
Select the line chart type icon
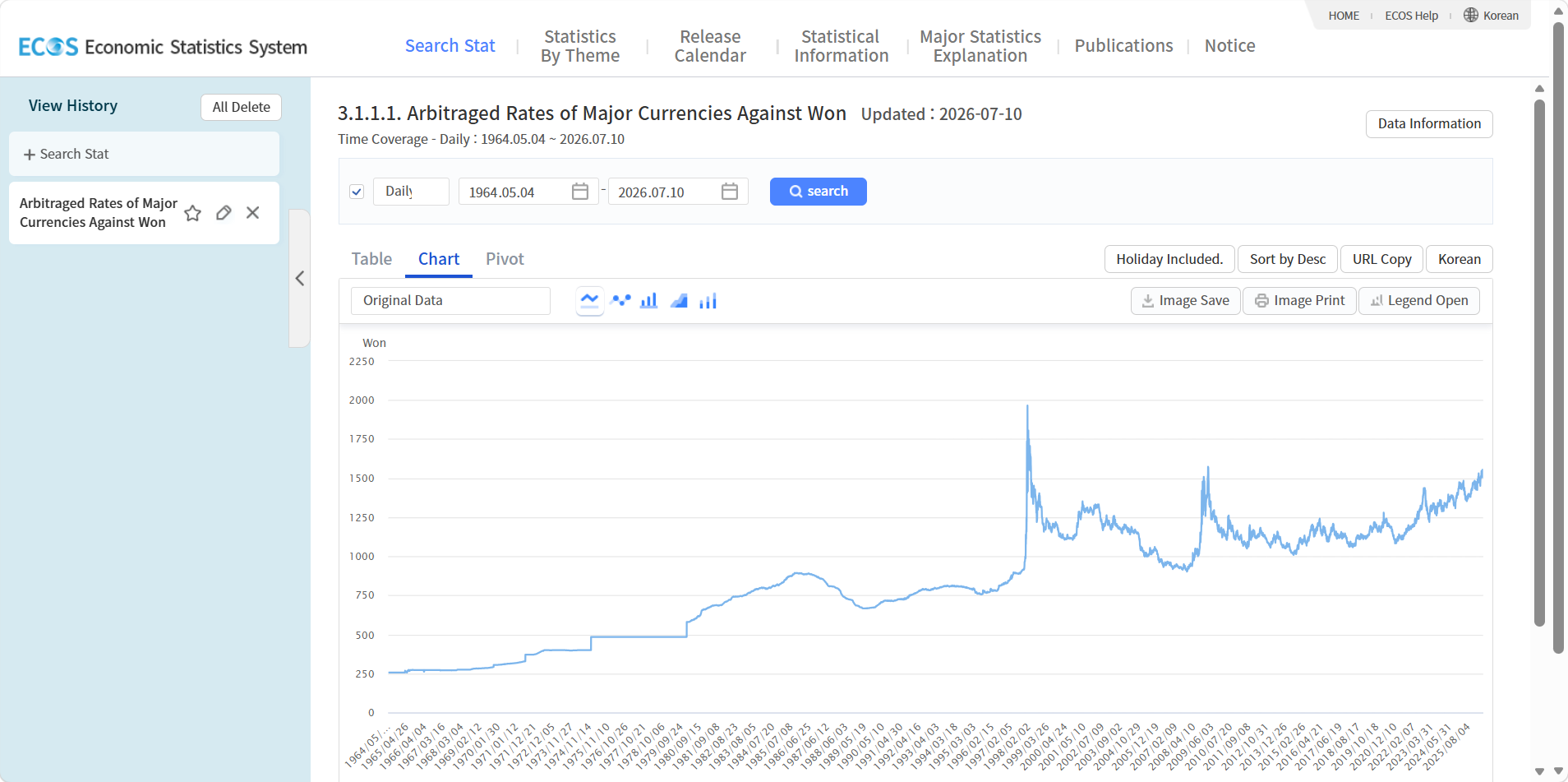point(590,301)
